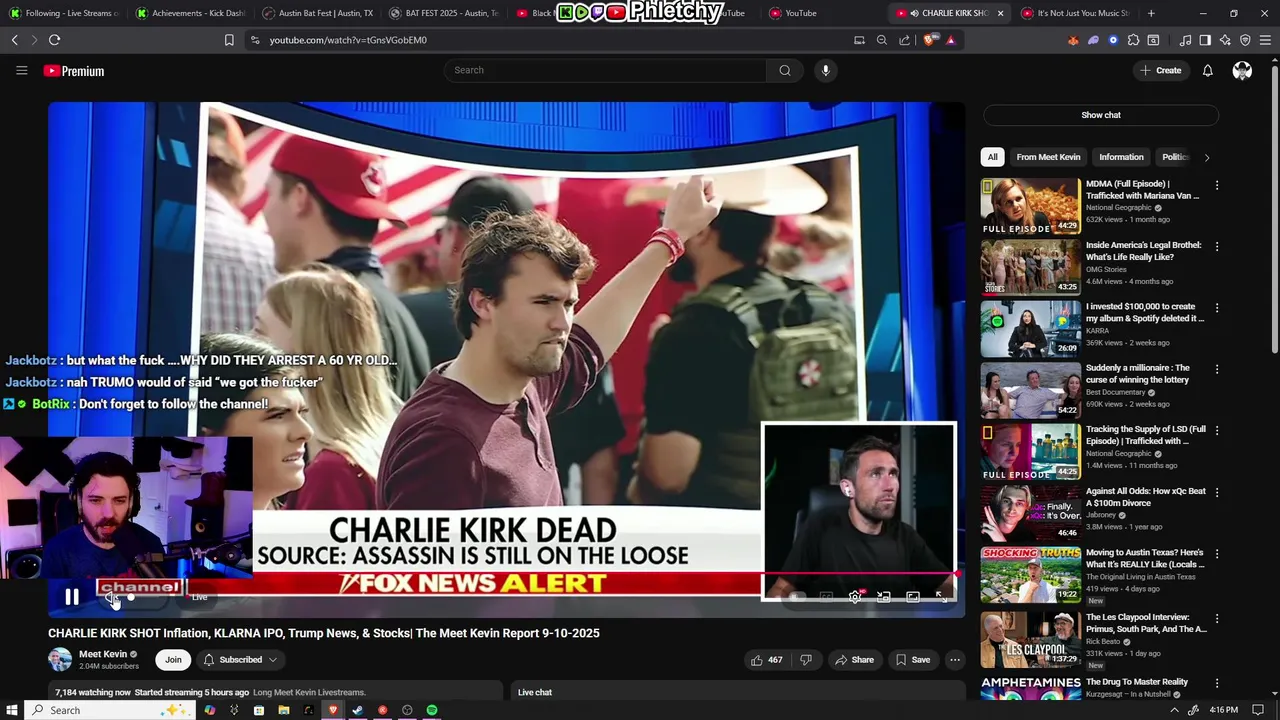
Task: Click the Join channel button
Action: (x=173, y=660)
